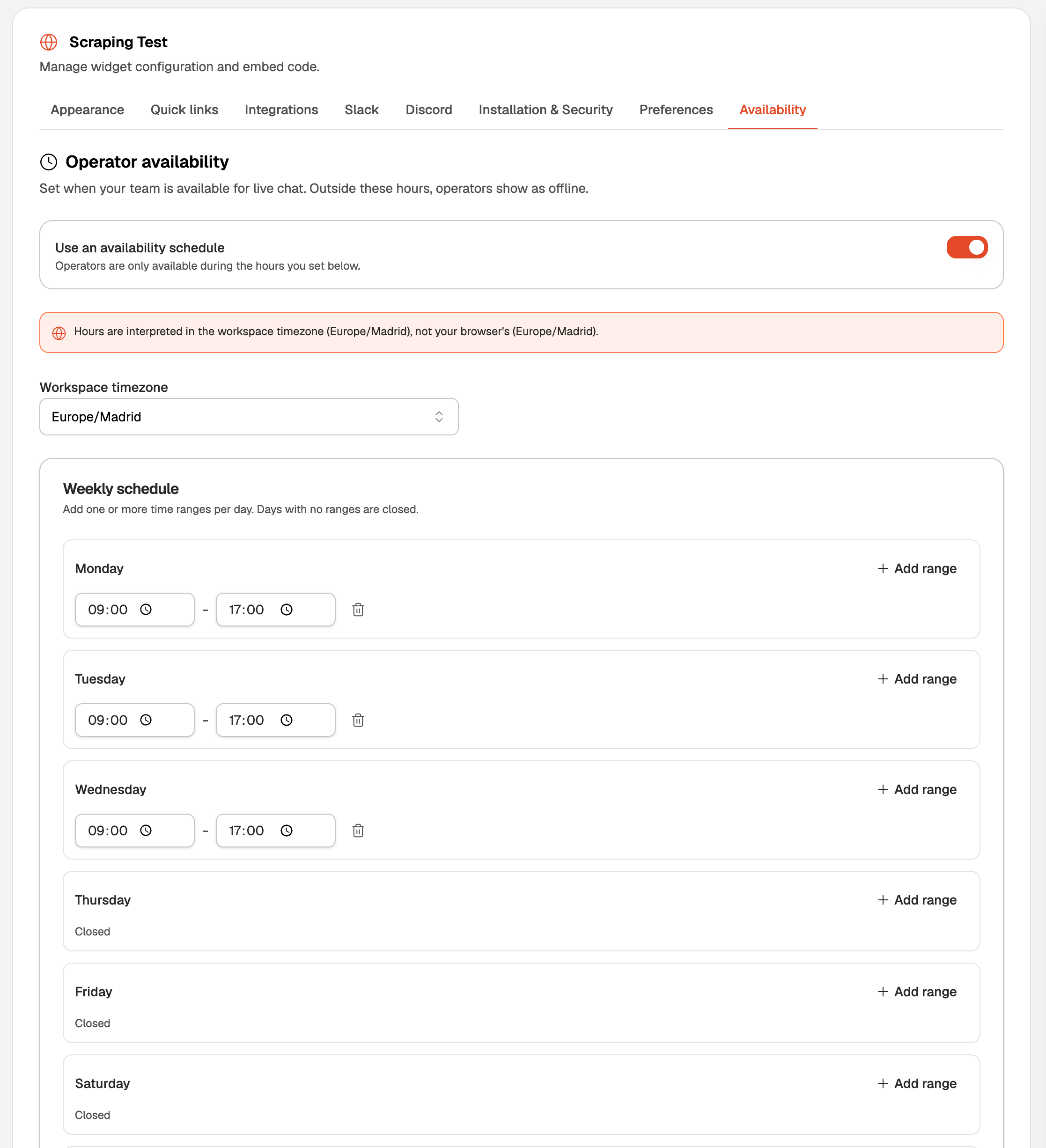
Task: Add a range for Wednesday
Action: click(917, 789)
